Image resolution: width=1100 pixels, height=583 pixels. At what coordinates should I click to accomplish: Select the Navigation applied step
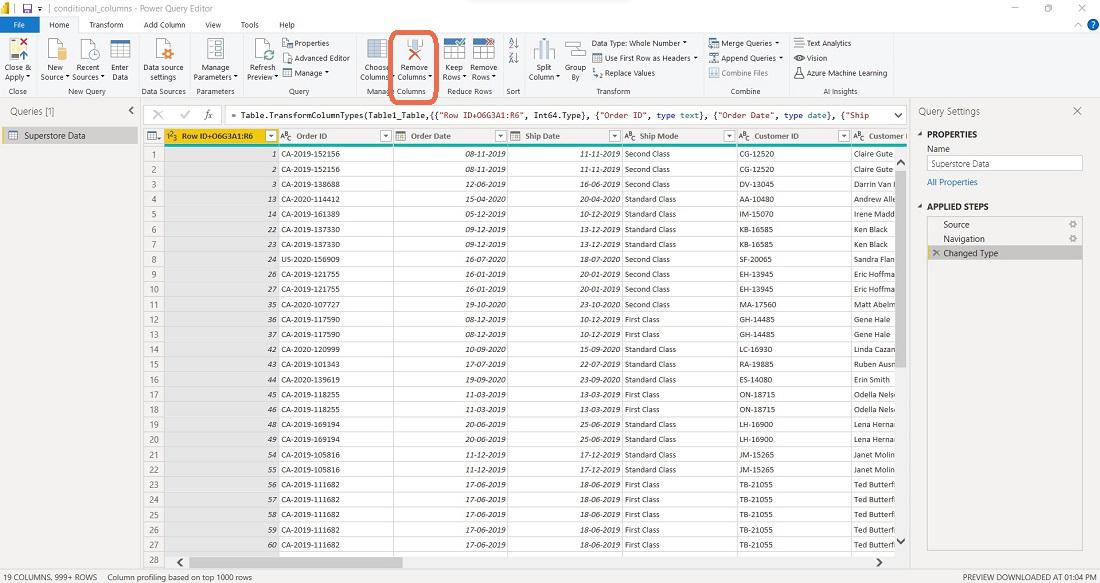tap(1005, 239)
